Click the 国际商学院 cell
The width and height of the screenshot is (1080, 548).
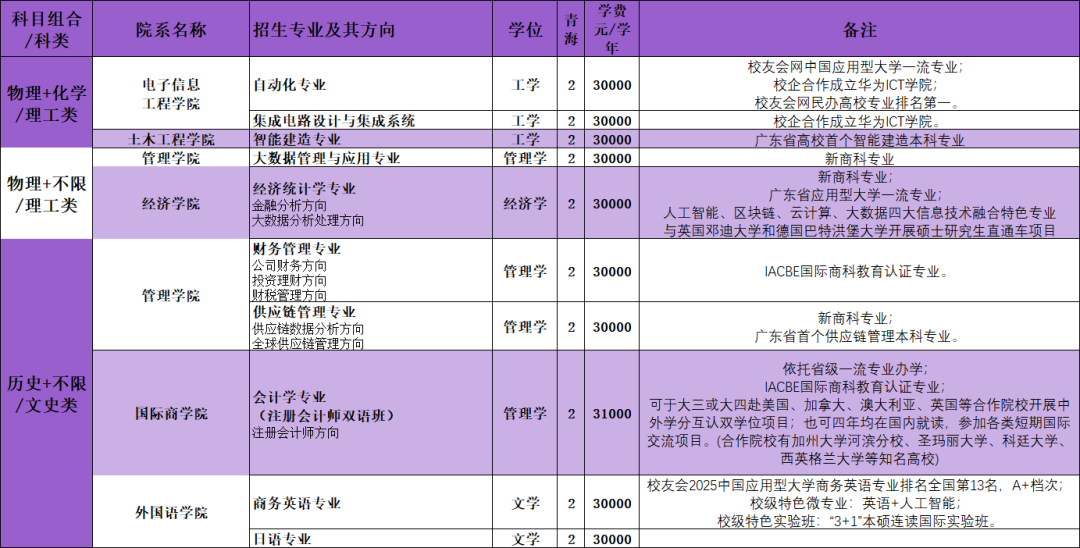(x=171, y=413)
